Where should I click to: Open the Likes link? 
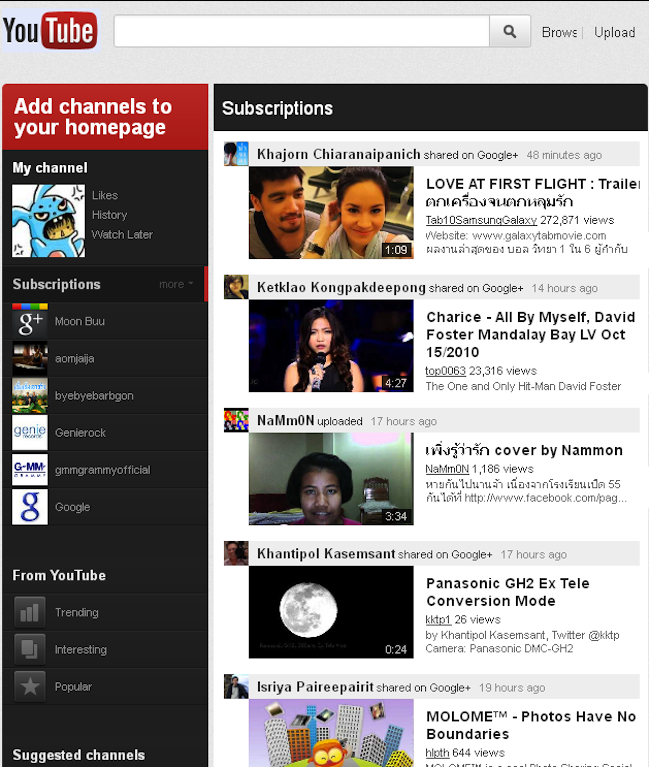tap(105, 195)
